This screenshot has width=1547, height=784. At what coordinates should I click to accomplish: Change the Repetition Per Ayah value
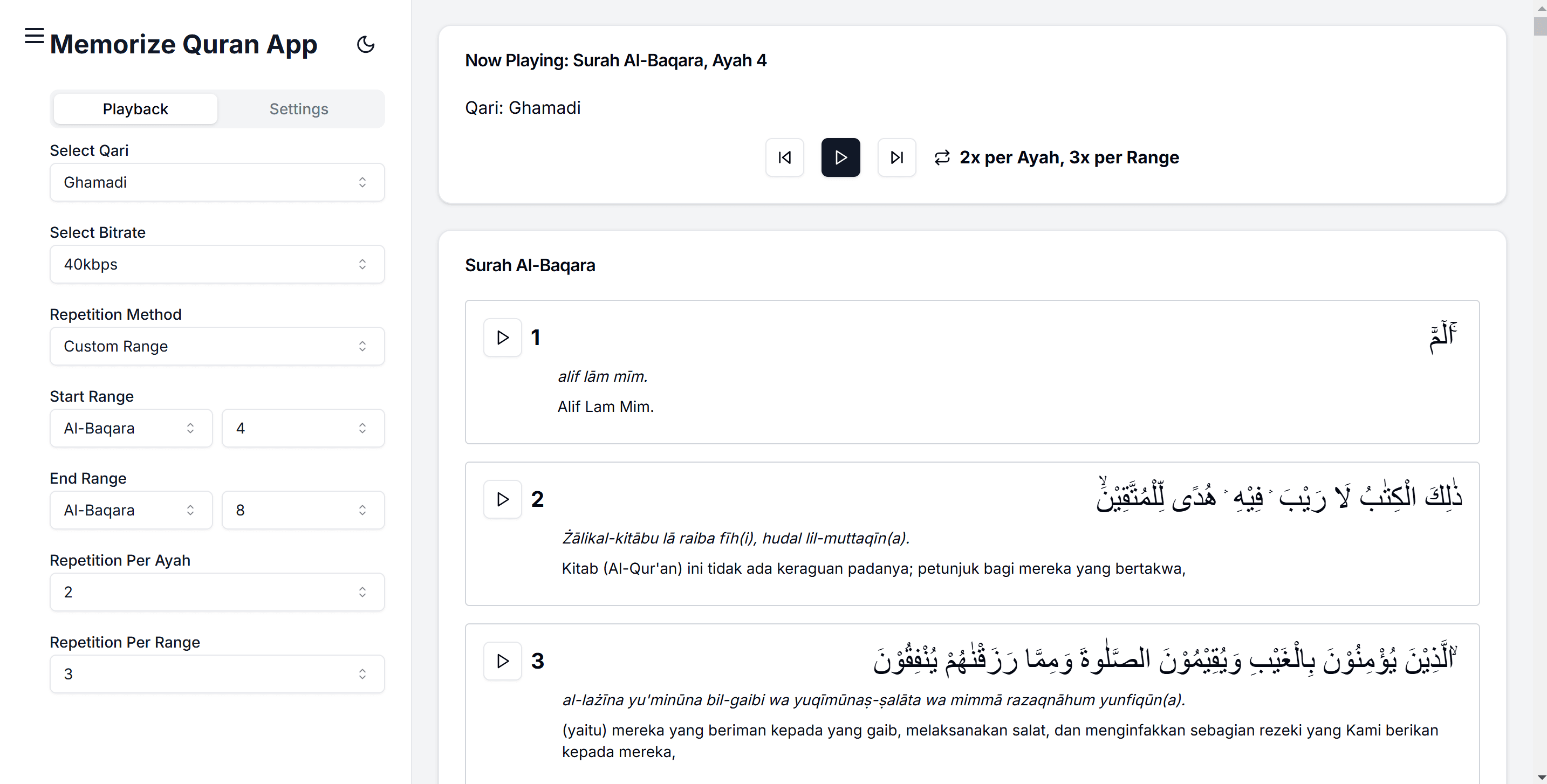point(216,592)
